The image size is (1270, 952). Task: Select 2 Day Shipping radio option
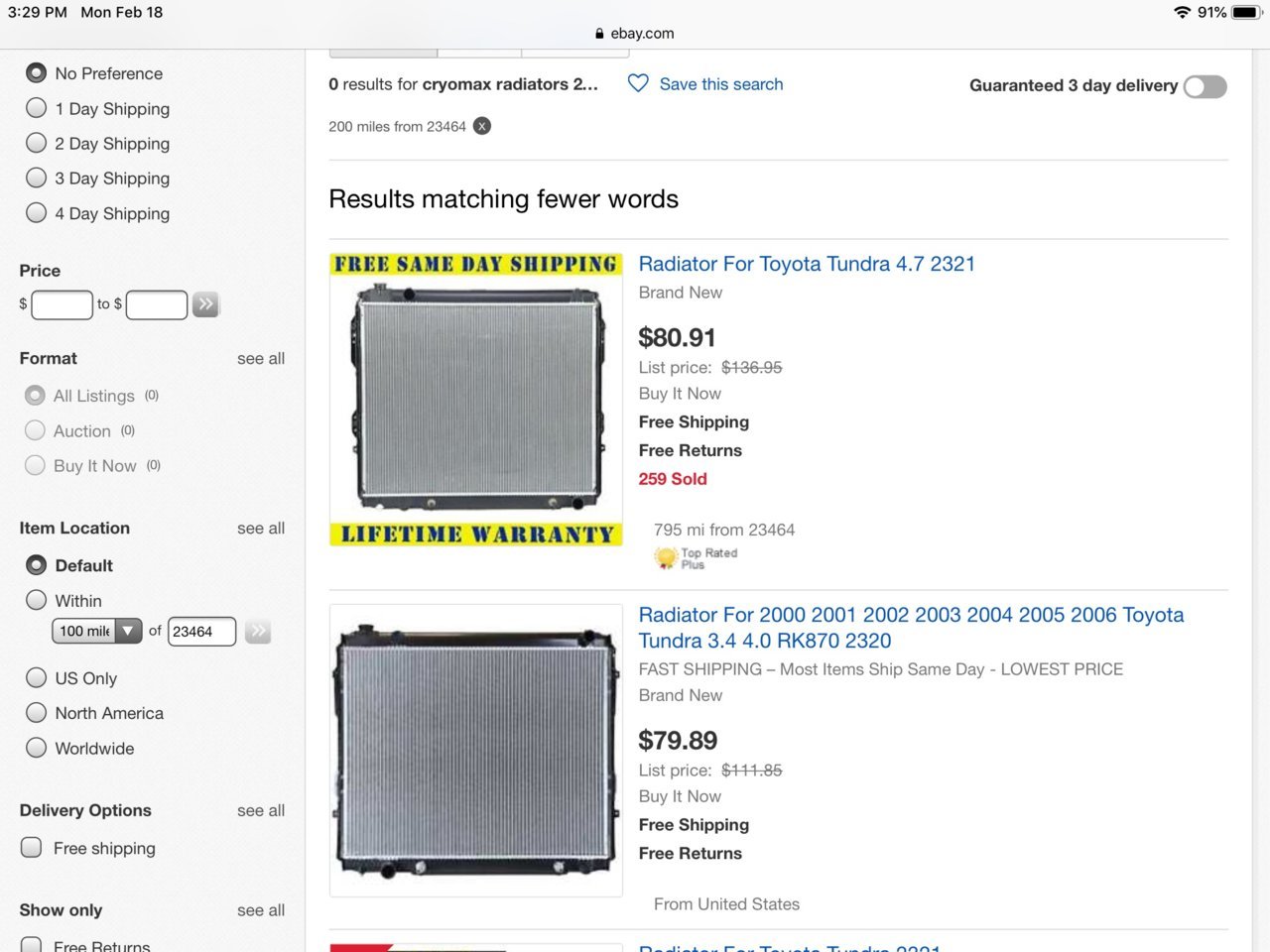[x=37, y=144]
